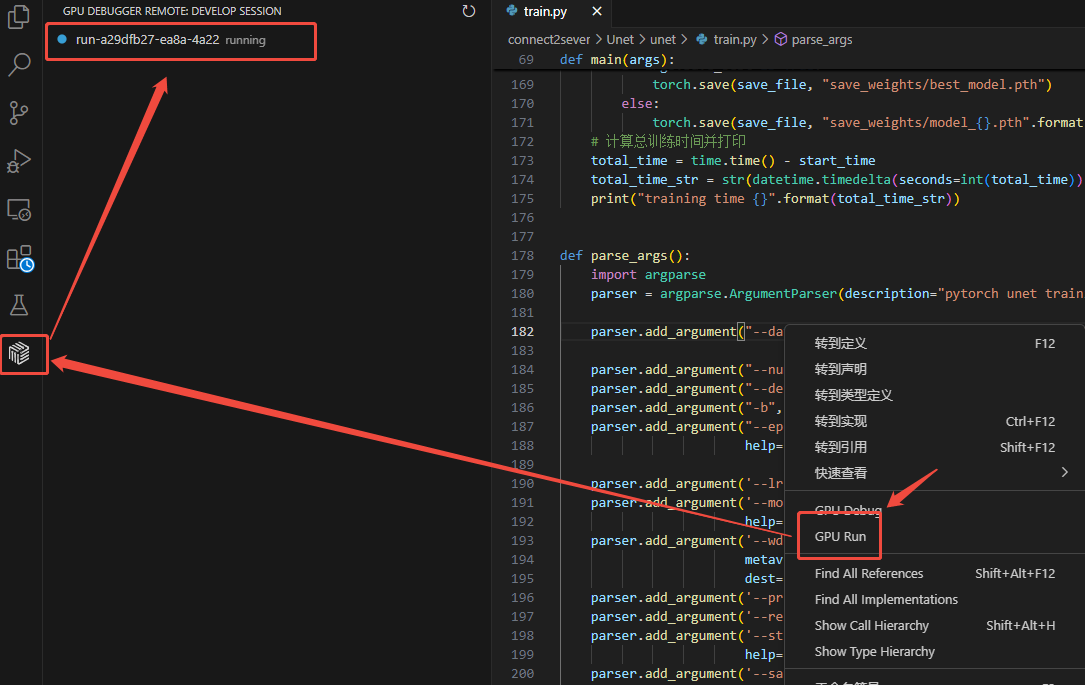Choose GPU Run from the context menu
The height and width of the screenshot is (685, 1085).
tap(840, 537)
